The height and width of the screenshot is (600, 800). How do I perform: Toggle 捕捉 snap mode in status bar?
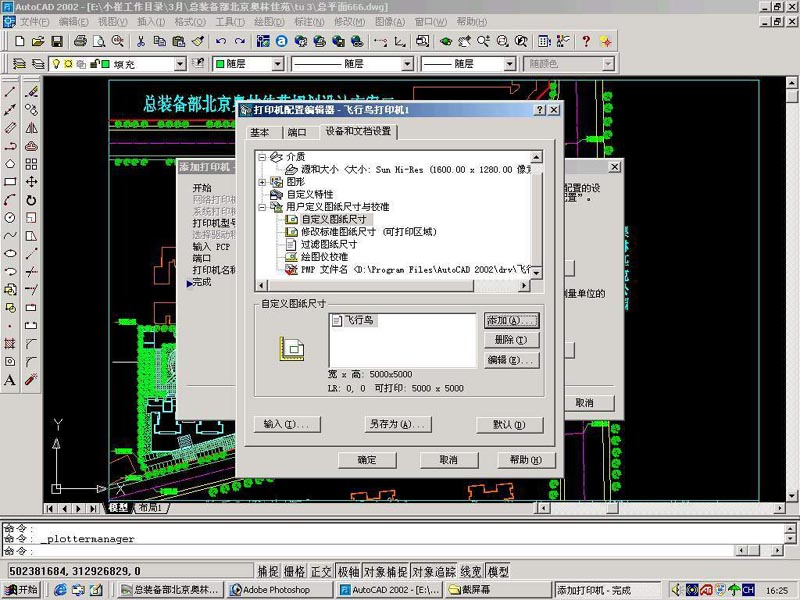tap(268, 571)
